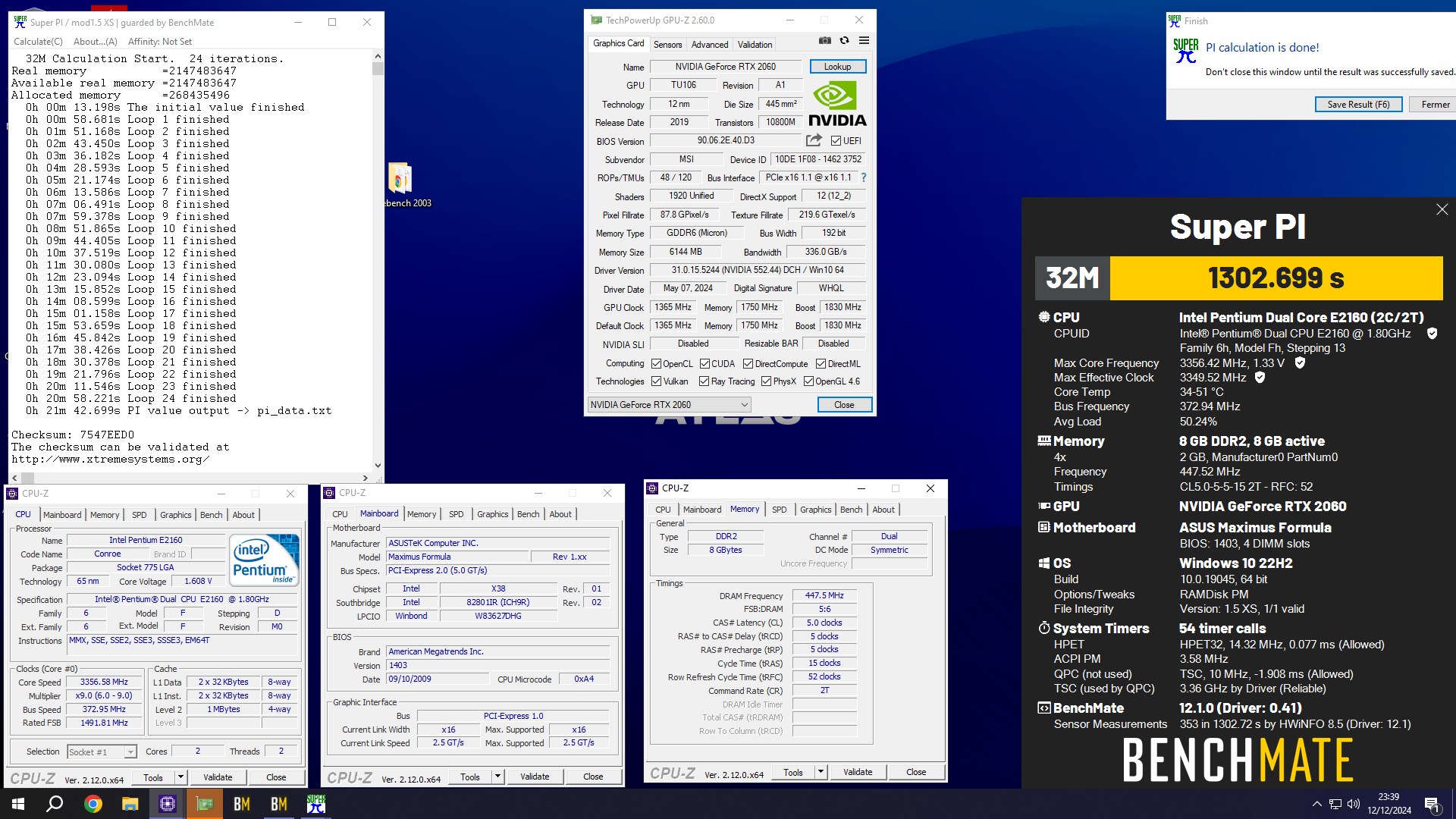
Task: Click Tools button in CPU tab window
Action: [153, 777]
